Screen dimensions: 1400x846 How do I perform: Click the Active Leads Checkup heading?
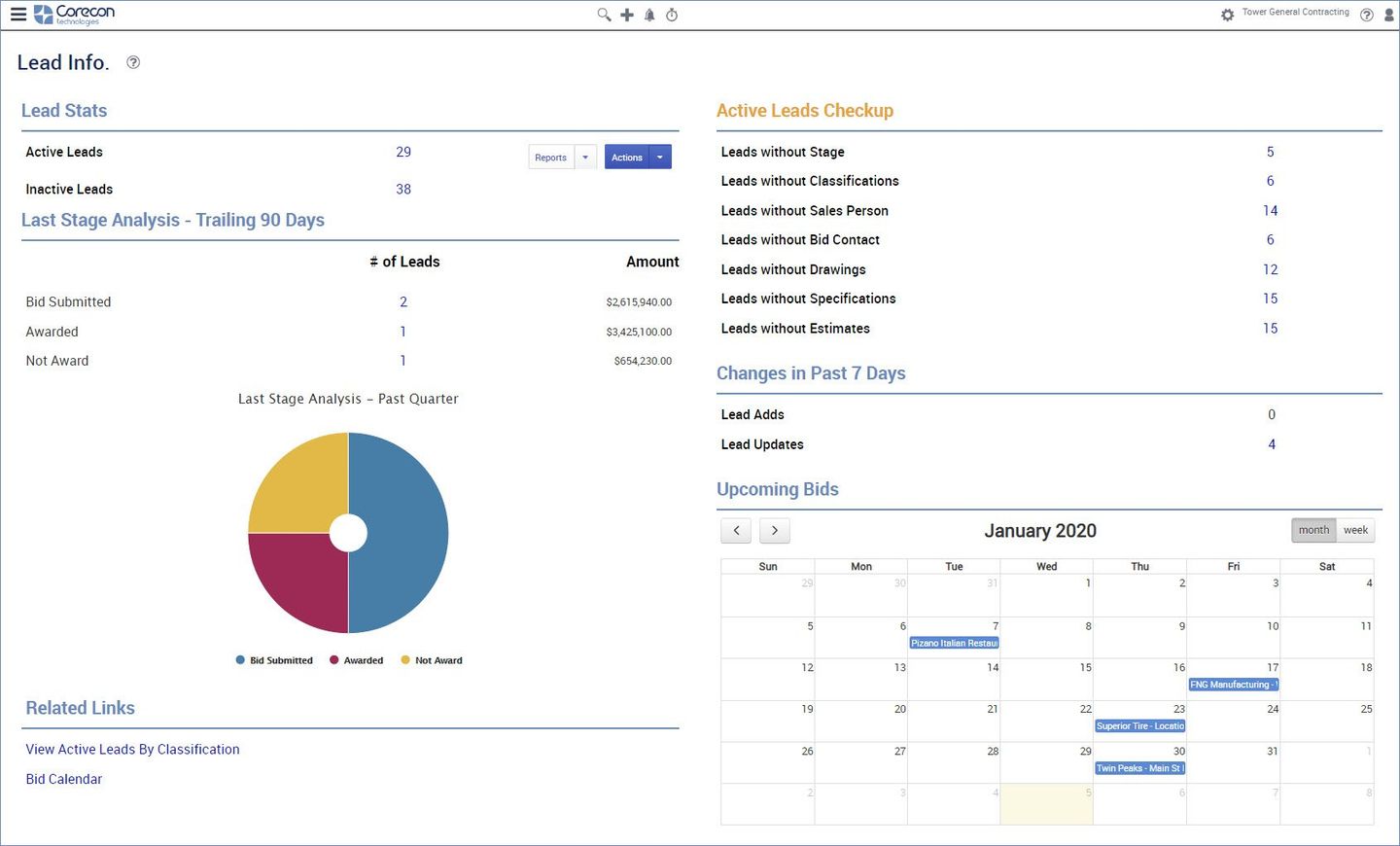coord(805,111)
